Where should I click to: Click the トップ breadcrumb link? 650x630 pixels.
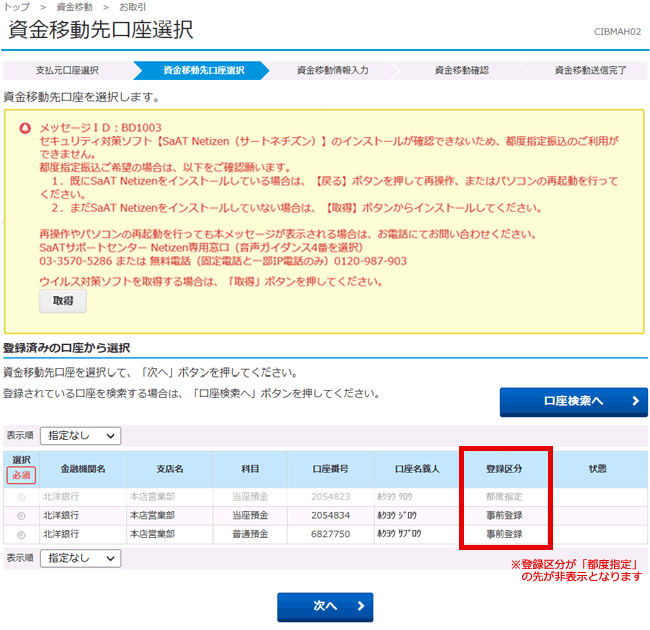[16, 7]
